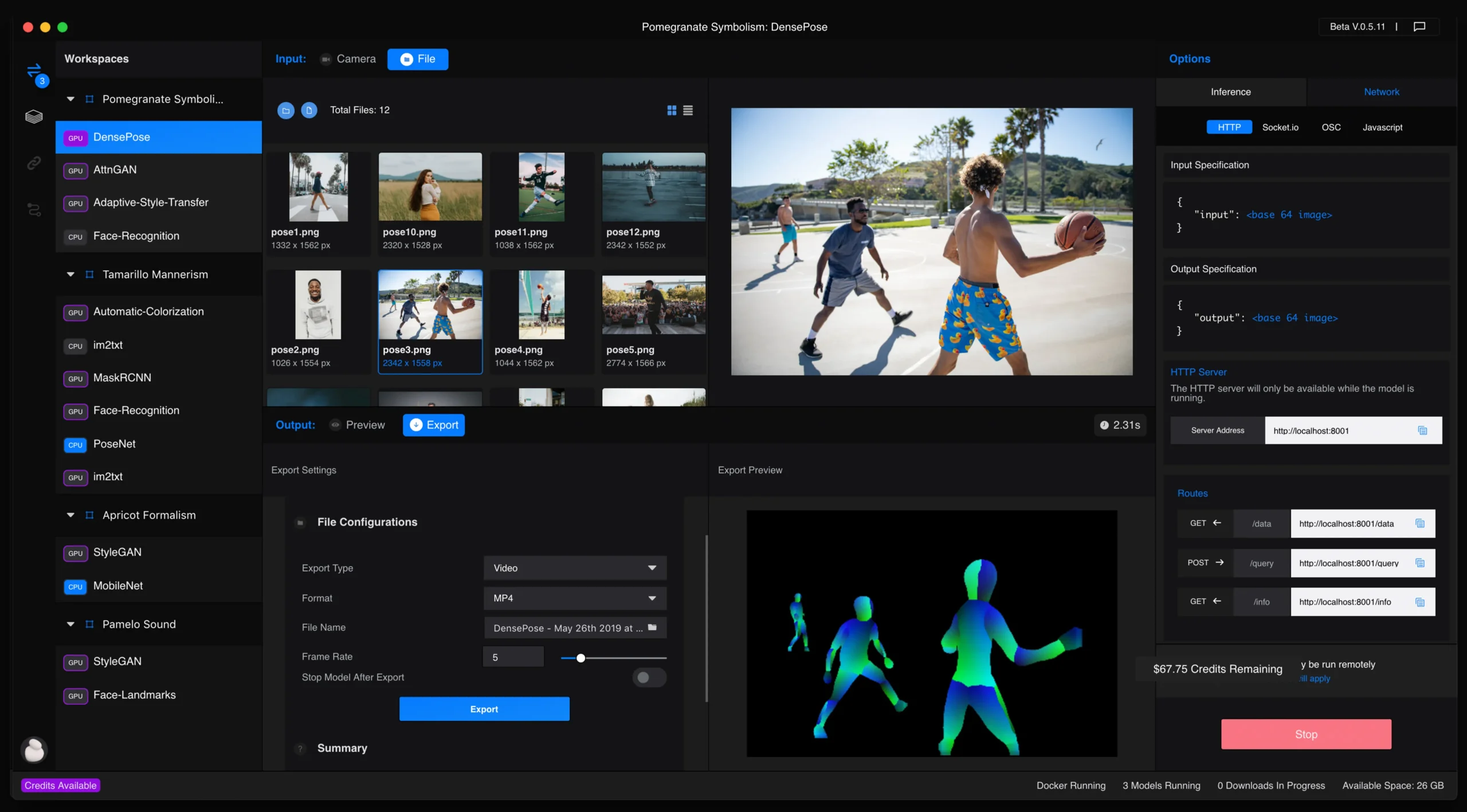Copy the /query route URL
Screen dimensions: 1467x812
[1420, 563]
